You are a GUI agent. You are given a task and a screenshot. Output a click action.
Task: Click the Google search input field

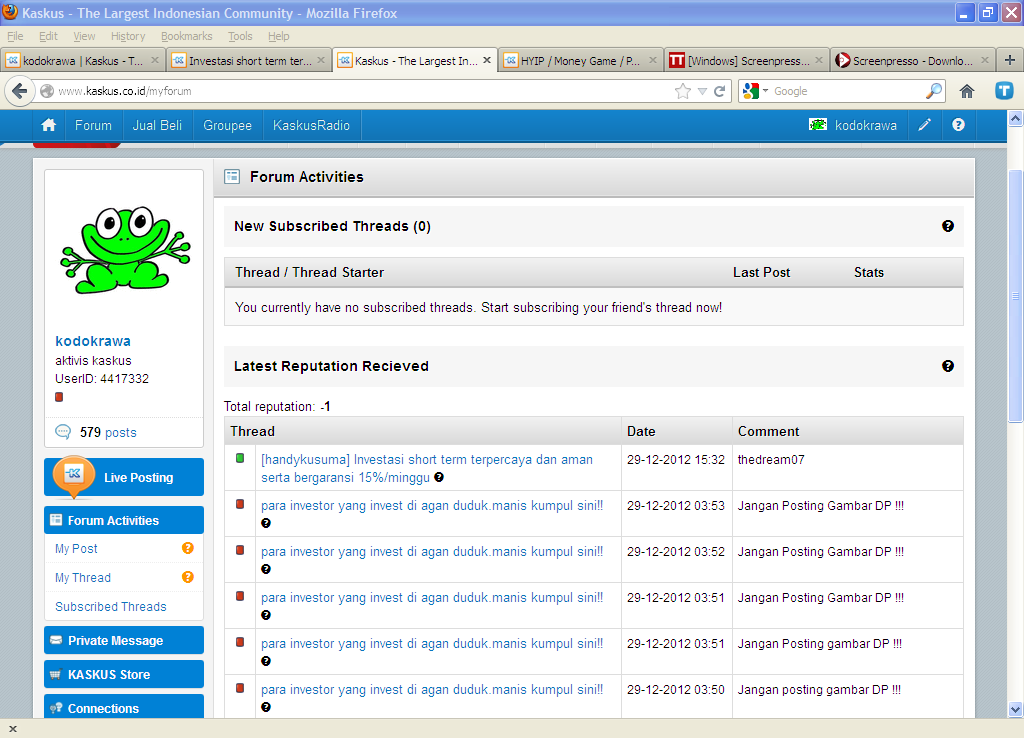pos(848,91)
